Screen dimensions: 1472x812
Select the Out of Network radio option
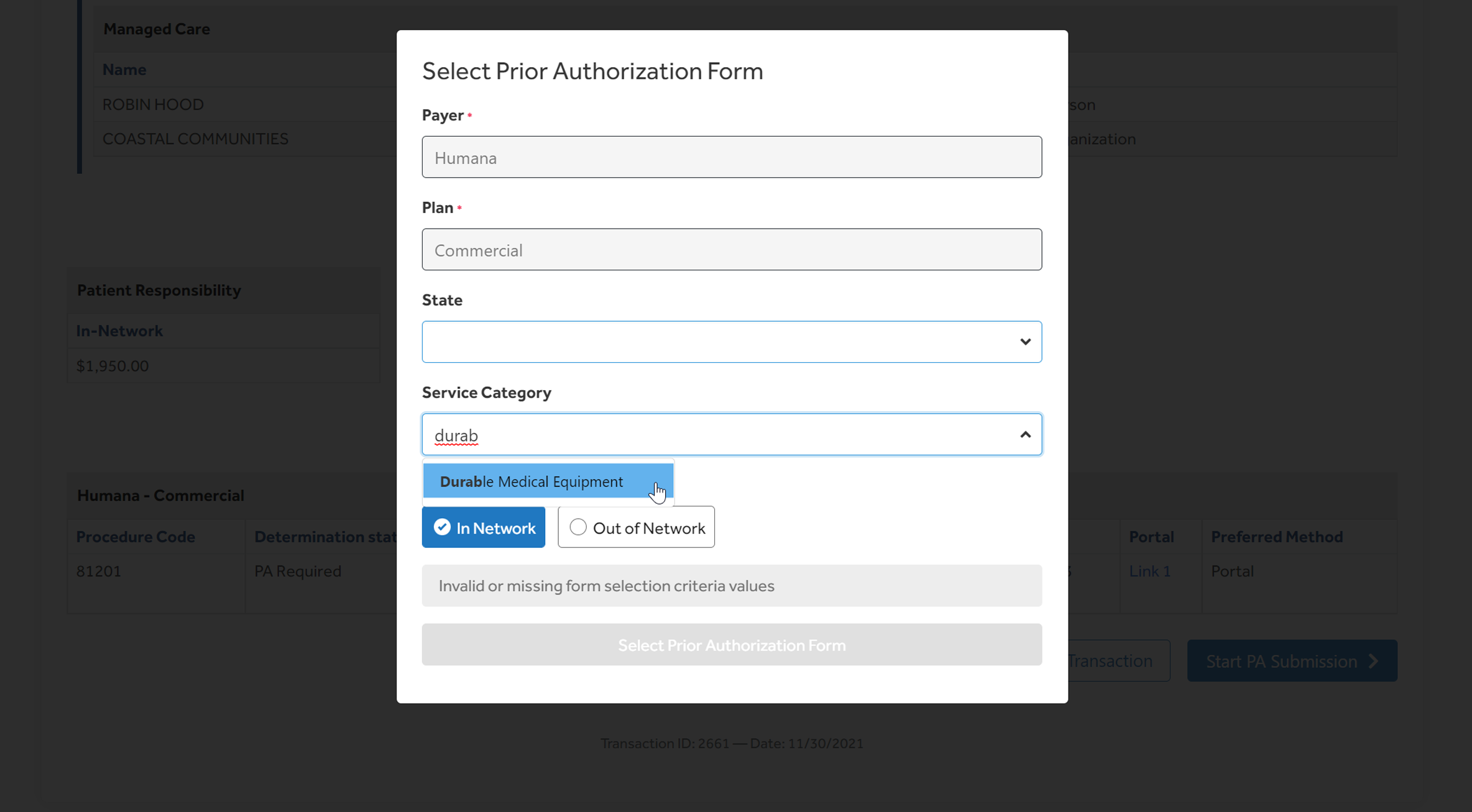(636, 527)
